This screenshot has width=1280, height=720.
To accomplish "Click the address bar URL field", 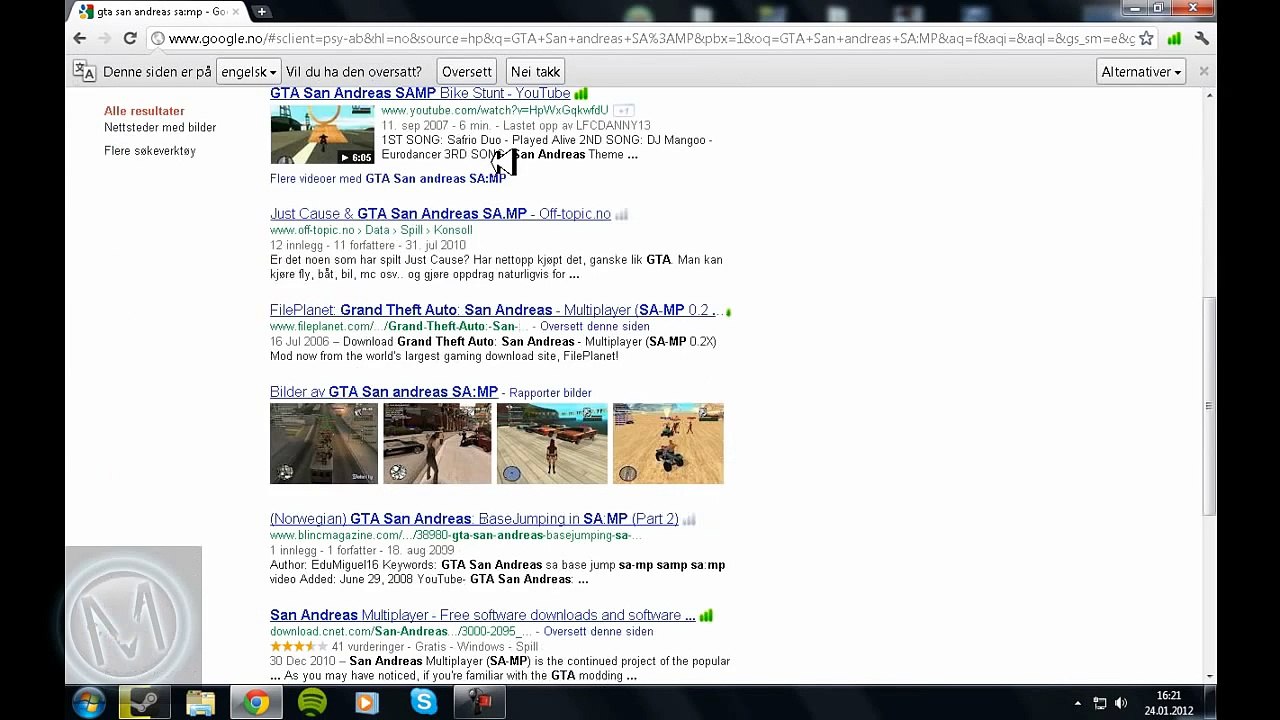I will 650,38.
